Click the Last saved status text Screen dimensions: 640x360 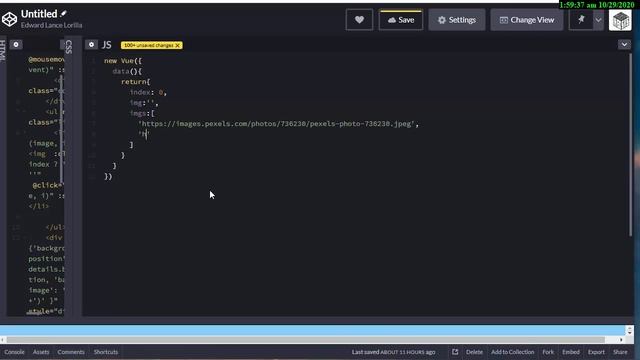click(393, 352)
